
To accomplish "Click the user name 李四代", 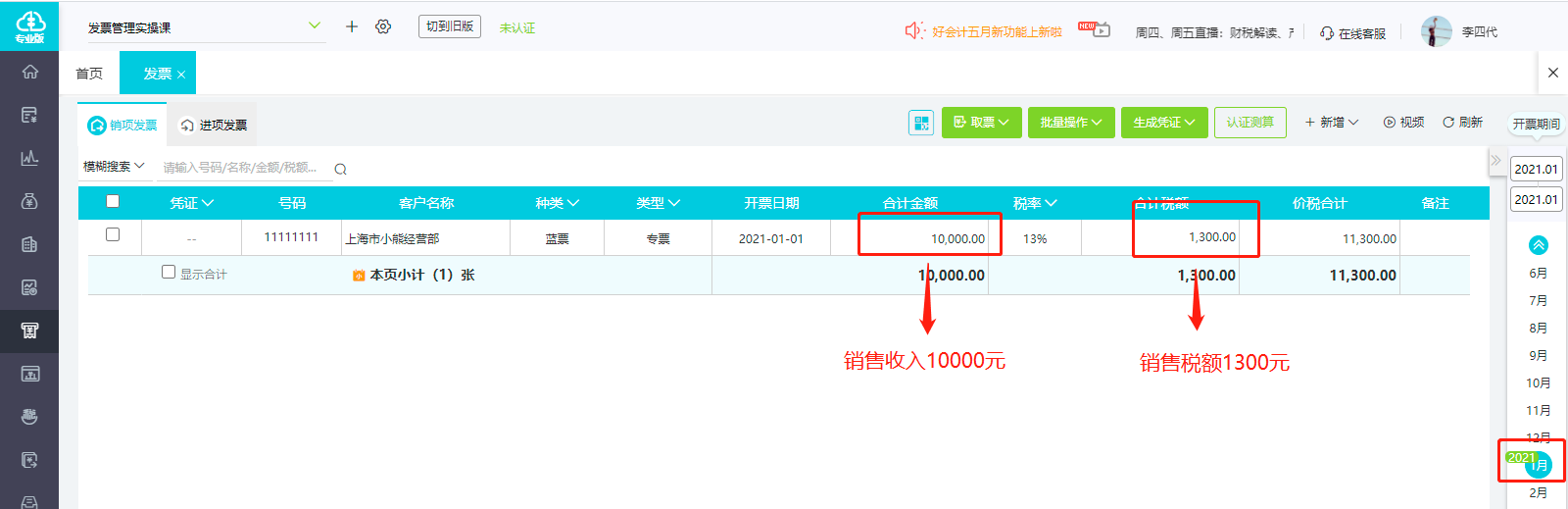I will point(1480,31).
